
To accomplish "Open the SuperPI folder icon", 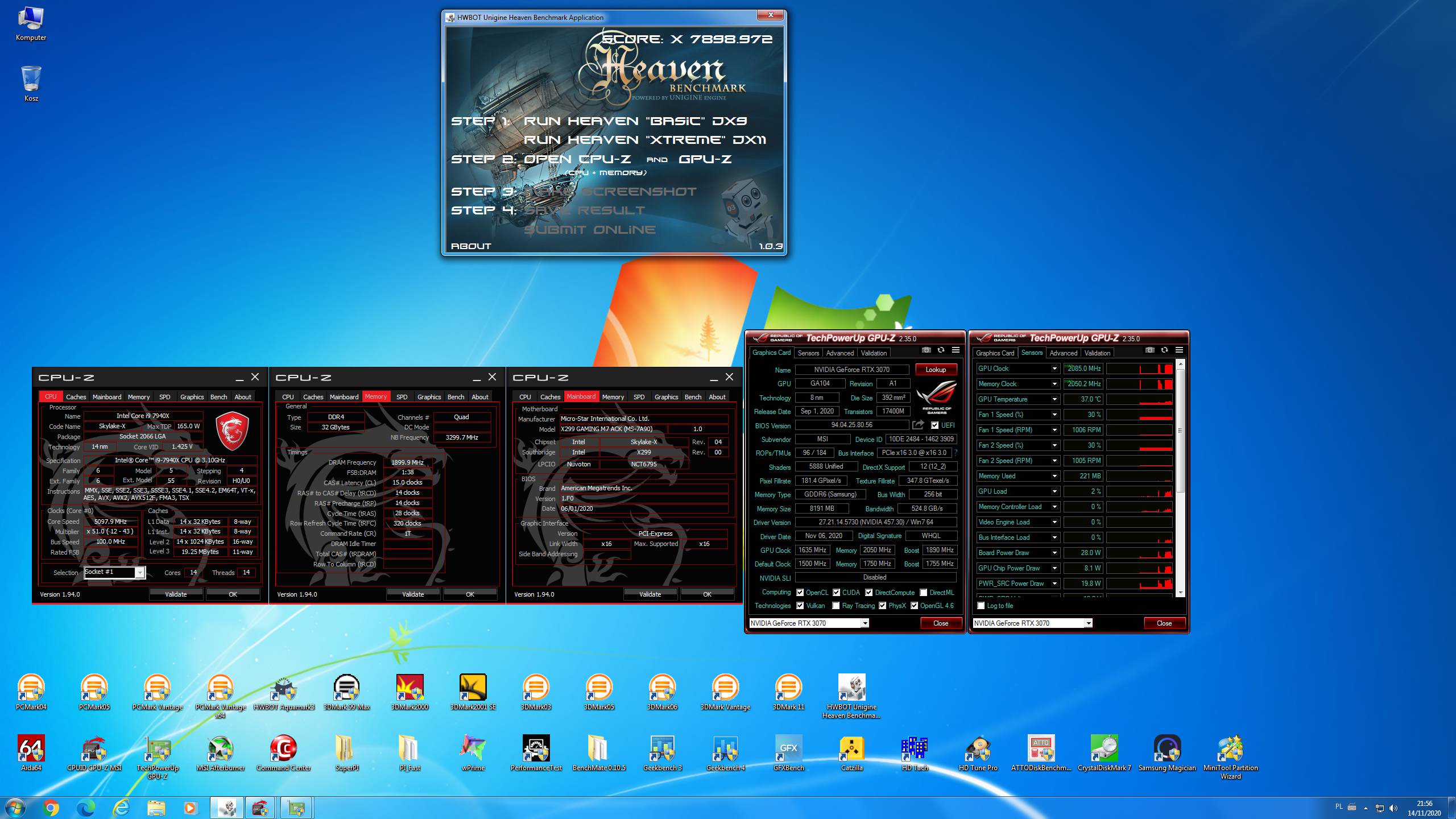I will click(x=347, y=753).
